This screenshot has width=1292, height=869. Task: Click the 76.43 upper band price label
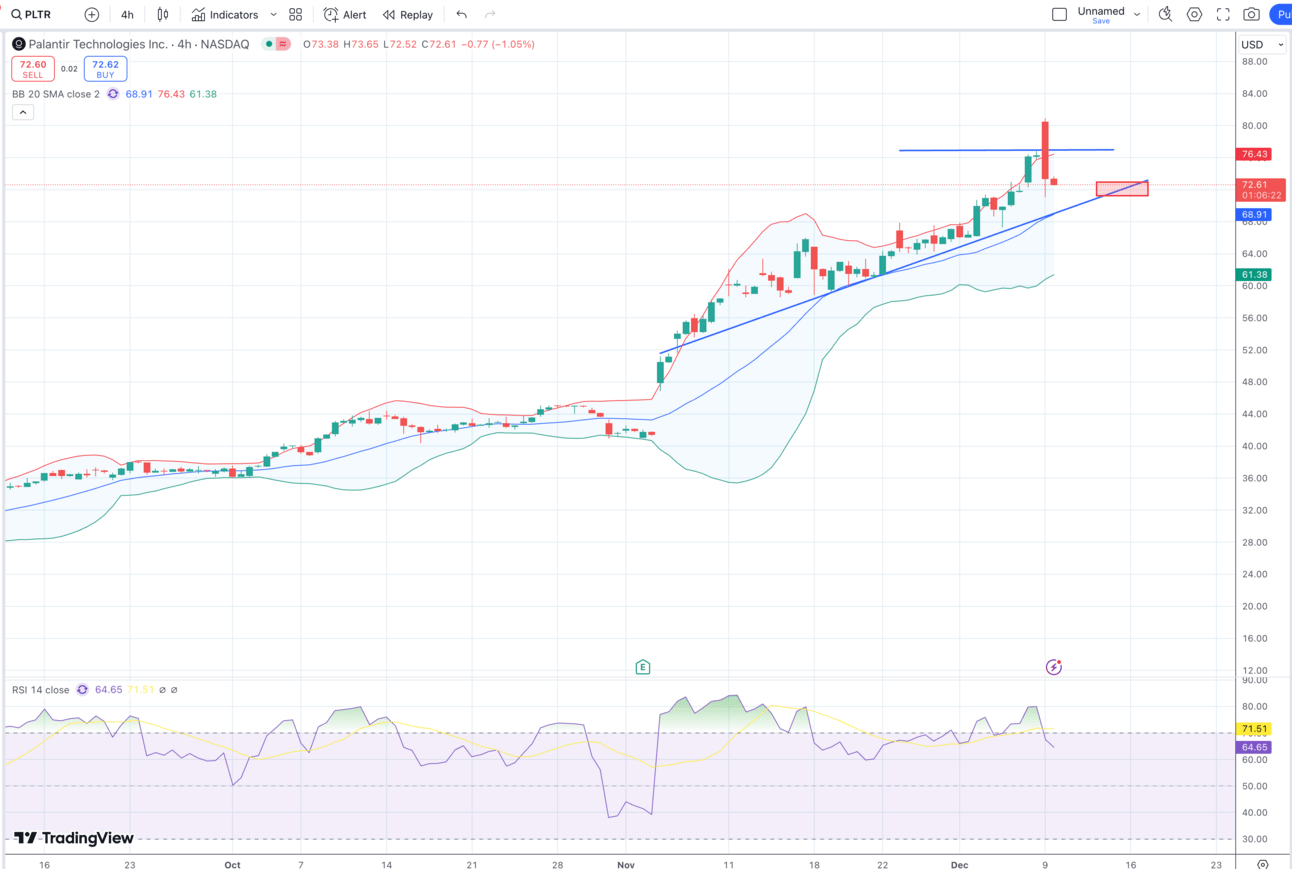point(1255,154)
